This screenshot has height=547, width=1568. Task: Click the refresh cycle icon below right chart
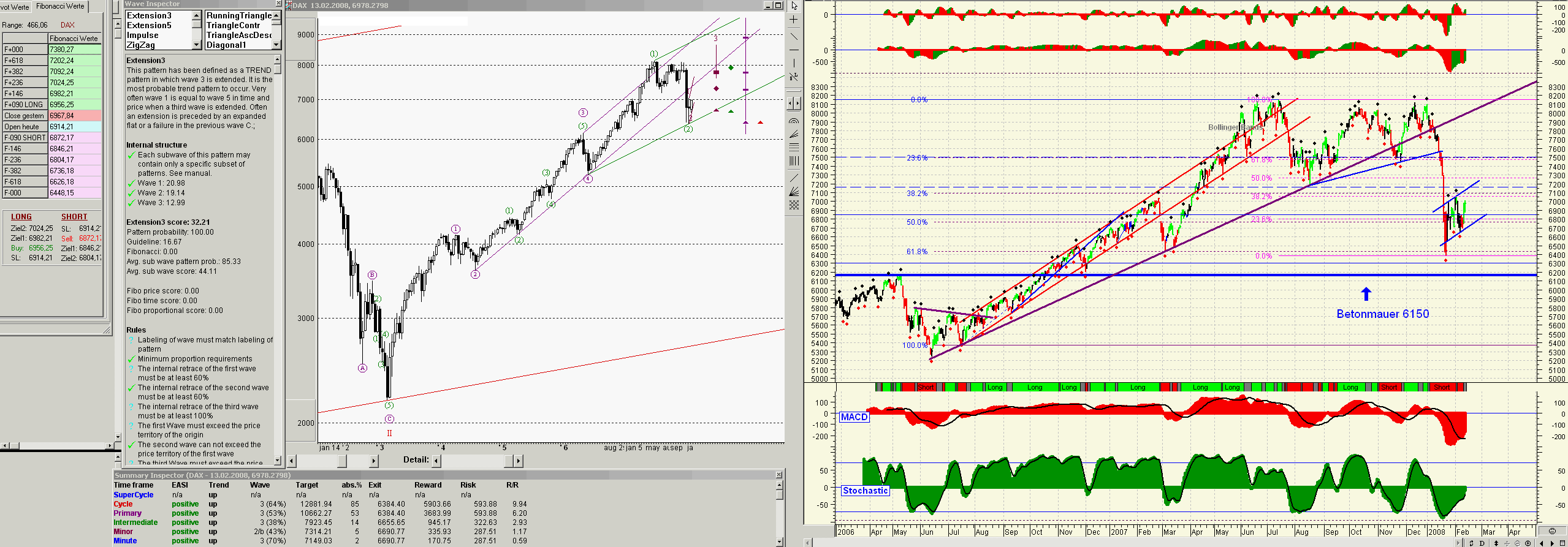tap(1471, 543)
